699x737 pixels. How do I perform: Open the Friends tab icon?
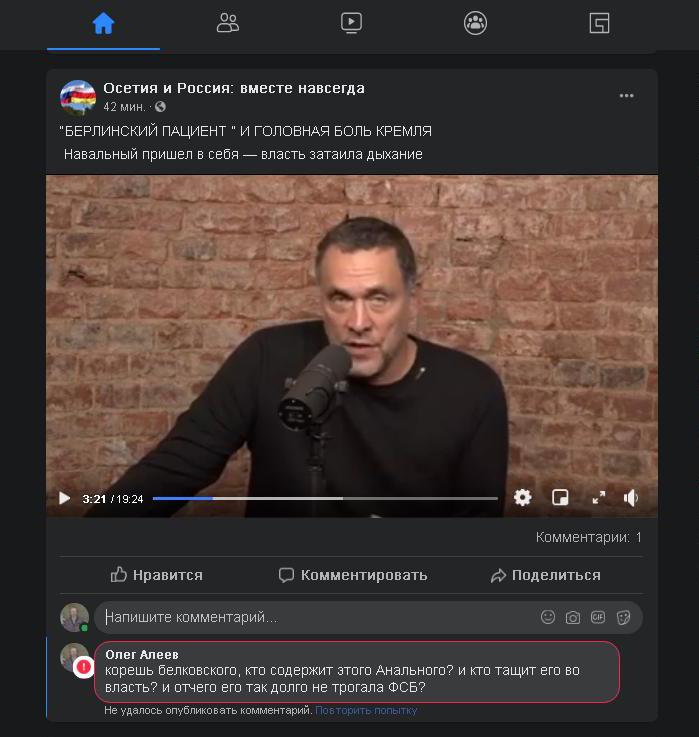(x=228, y=23)
